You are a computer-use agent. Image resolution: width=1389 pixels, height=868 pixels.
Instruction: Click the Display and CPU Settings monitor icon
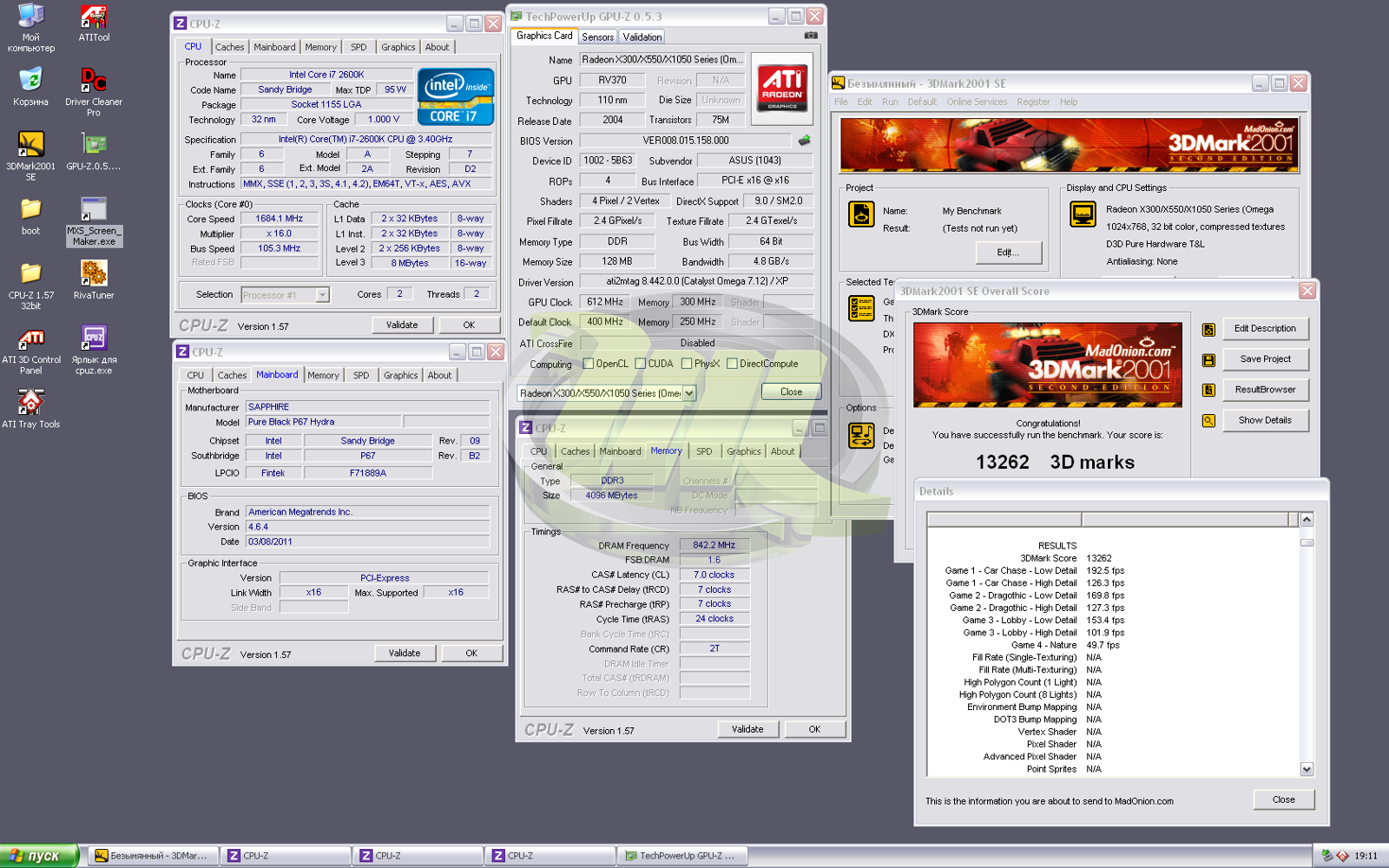1083,214
